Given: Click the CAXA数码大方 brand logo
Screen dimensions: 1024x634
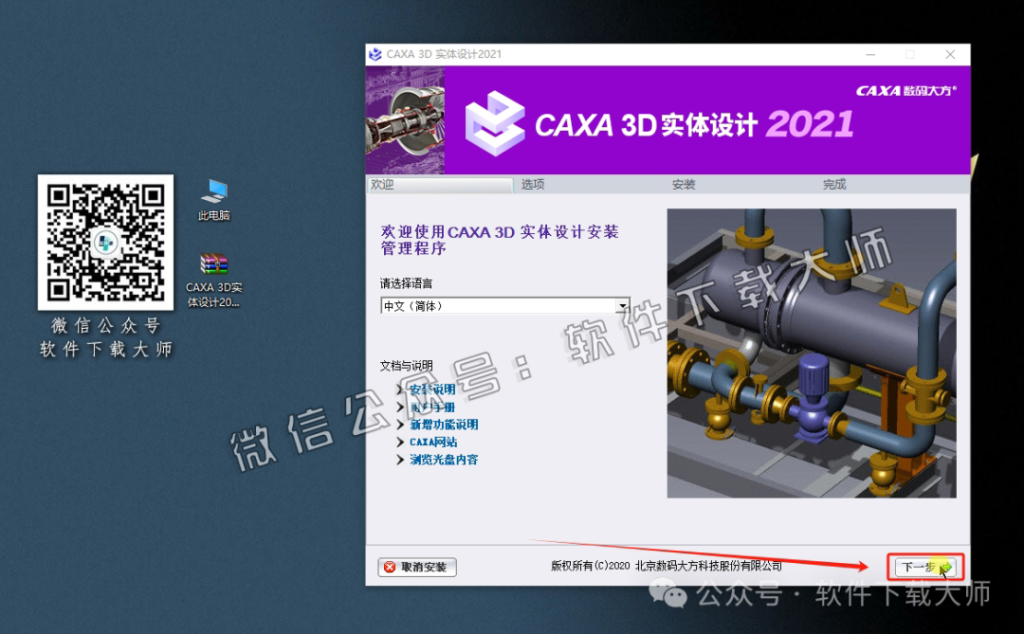Looking at the screenshot, I should click(x=906, y=90).
